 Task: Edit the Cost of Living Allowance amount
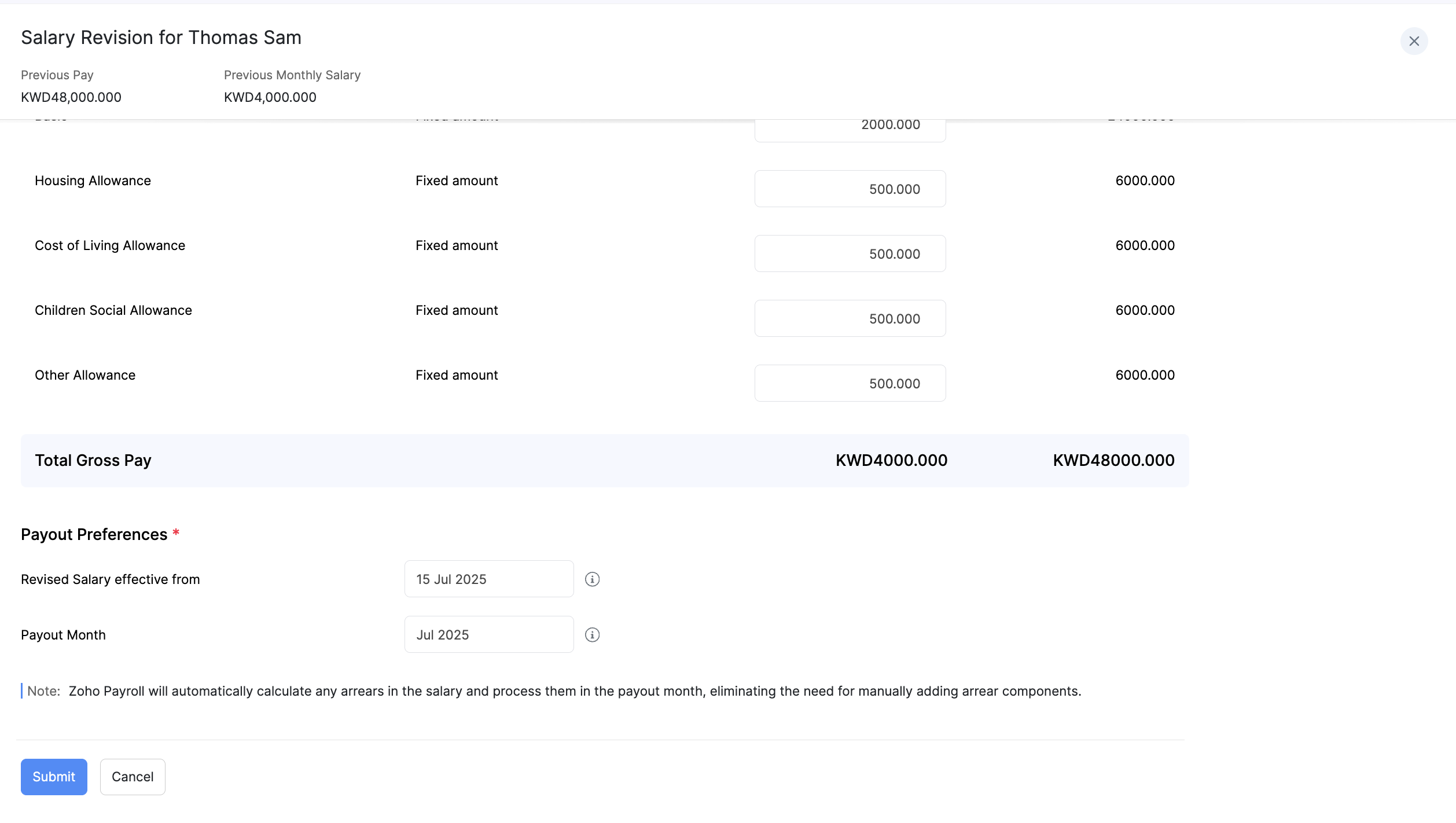point(850,254)
